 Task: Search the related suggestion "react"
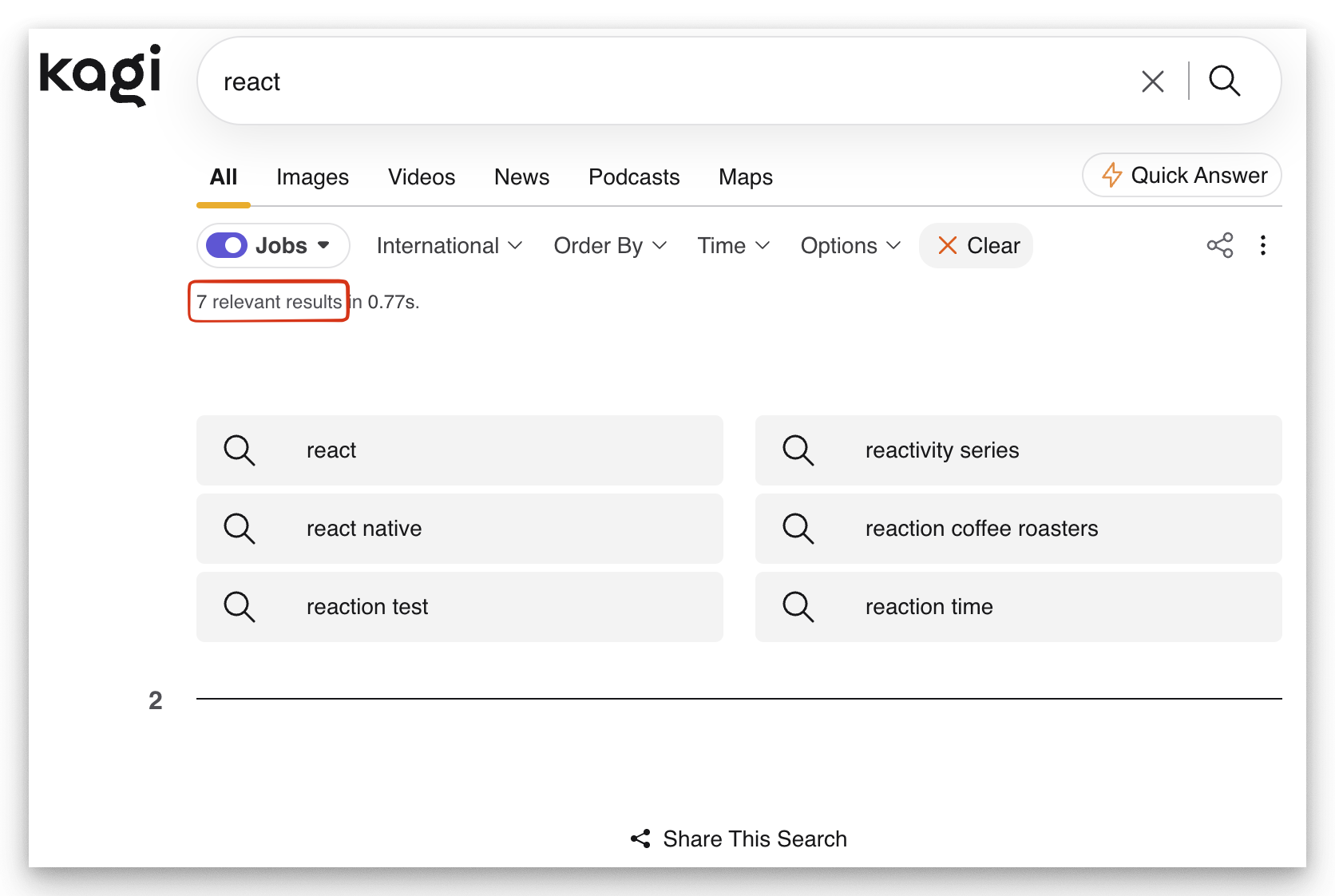(x=460, y=450)
